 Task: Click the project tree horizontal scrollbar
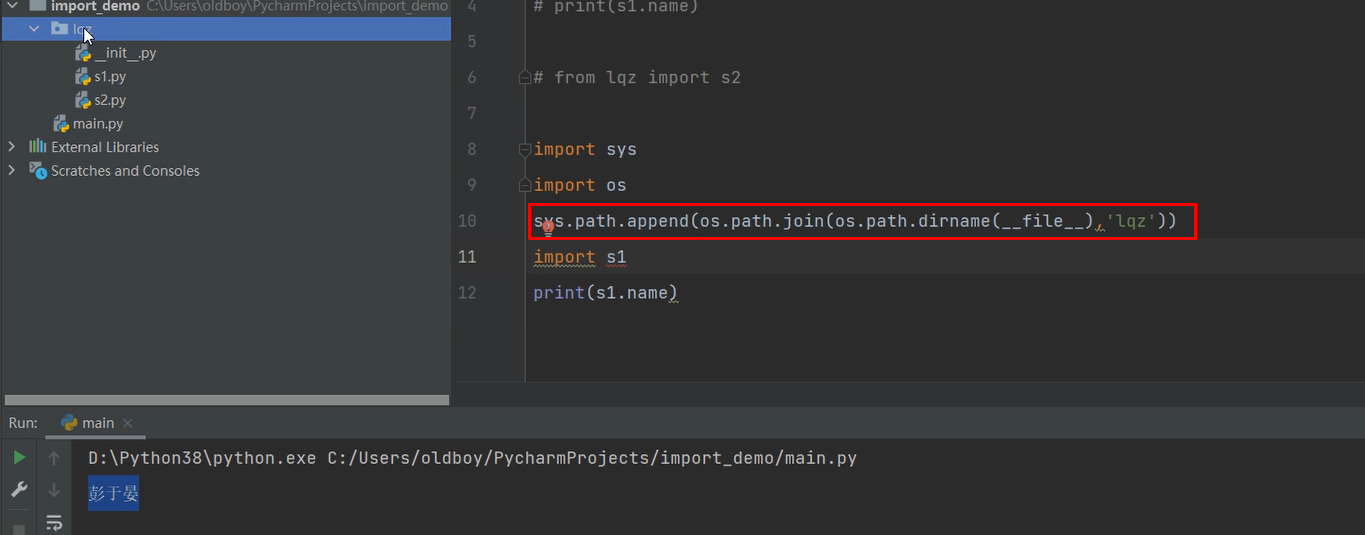pyautogui.click(x=226, y=400)
